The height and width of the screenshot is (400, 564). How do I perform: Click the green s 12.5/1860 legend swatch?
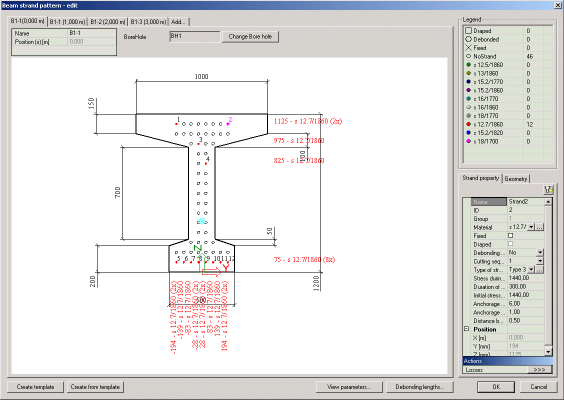[468, 65]
